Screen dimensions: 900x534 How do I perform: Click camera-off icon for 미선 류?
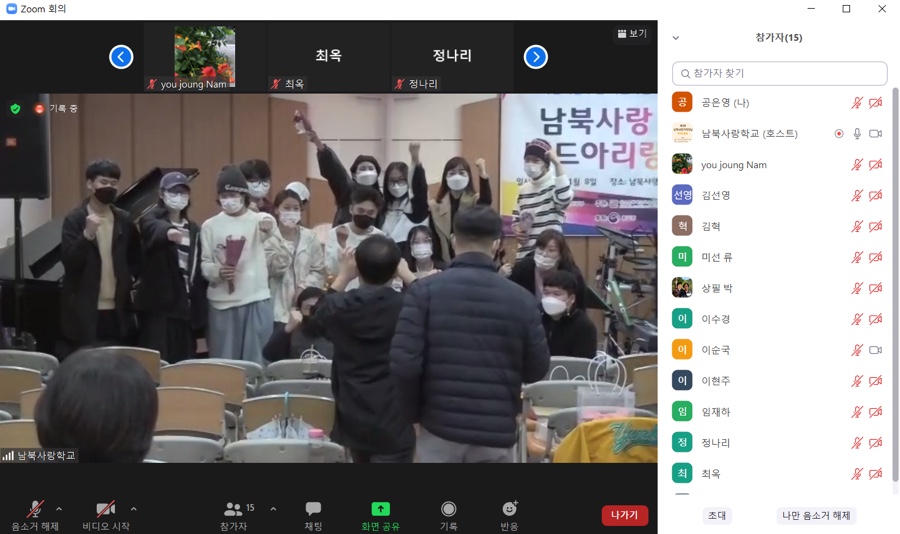click(875, 257)
